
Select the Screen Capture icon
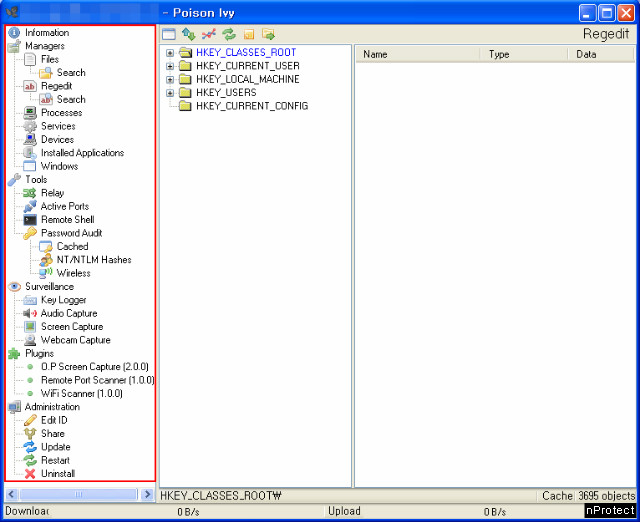(30, 327)
